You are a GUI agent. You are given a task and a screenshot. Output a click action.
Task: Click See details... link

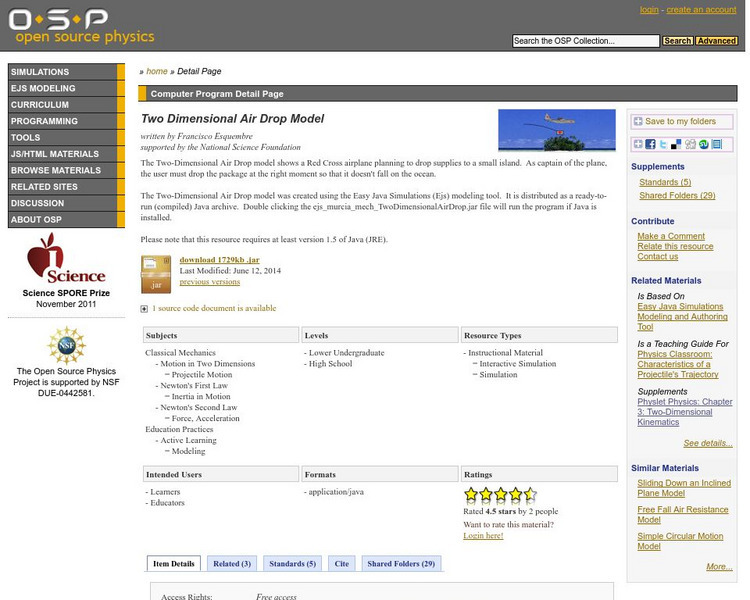(x=707, y=444)
